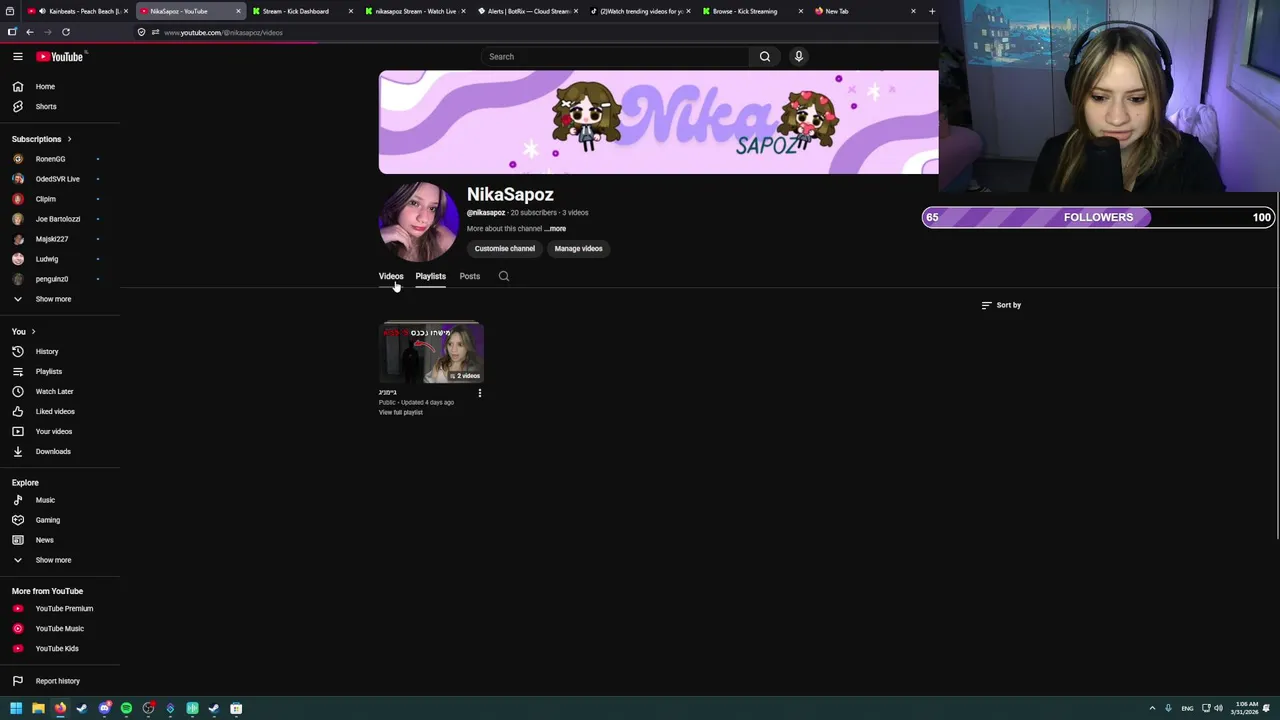The height and width of the screenshot is (720, 1280).
Task: Switch to the Alerts BotRix browser tab
Action: [525, 11]
